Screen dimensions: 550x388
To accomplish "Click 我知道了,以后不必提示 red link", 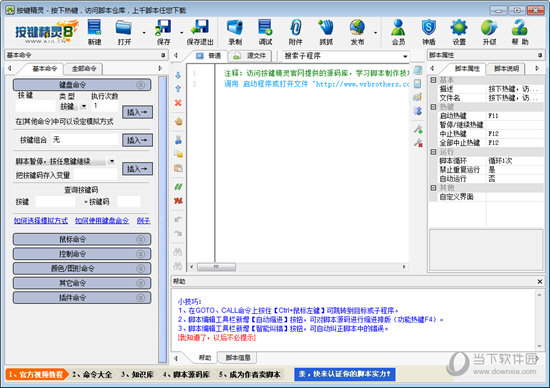I will coord(217,338).
